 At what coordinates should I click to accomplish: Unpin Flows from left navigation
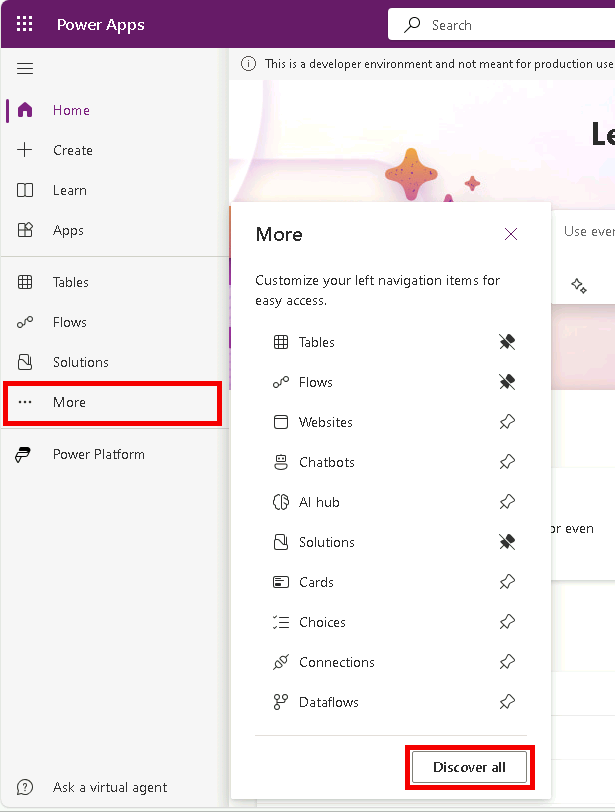507,382
